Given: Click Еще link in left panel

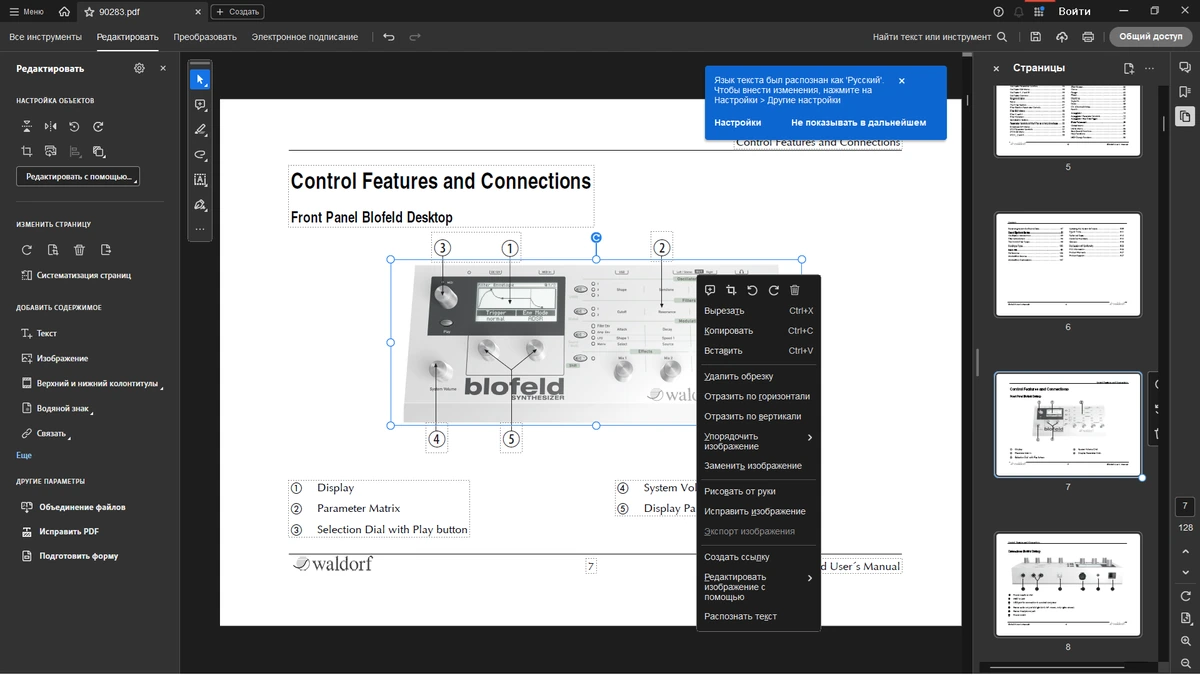Looking at the screenshot, I should pos(24,456).
